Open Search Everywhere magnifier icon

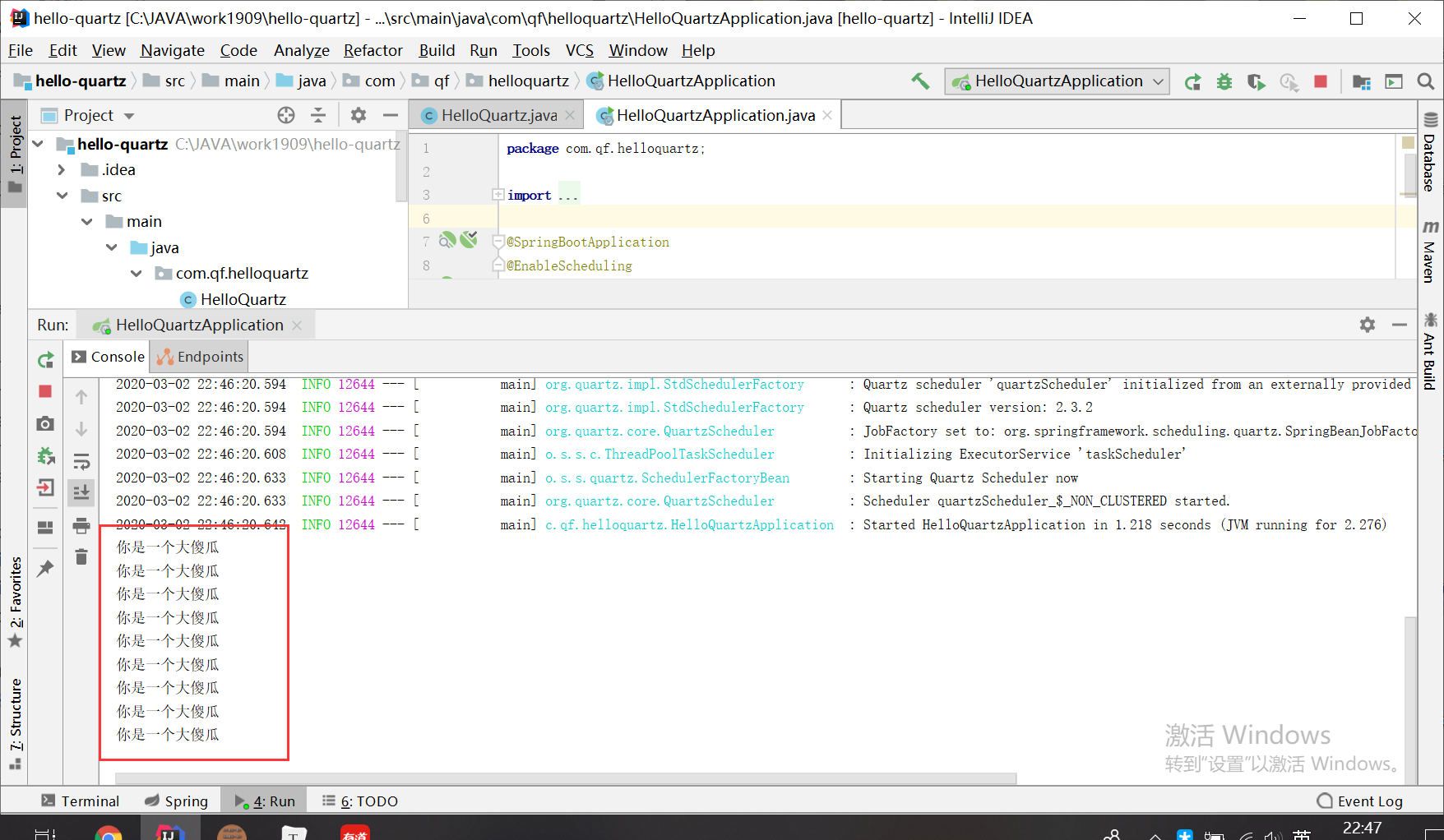(x=1426, y=81)
